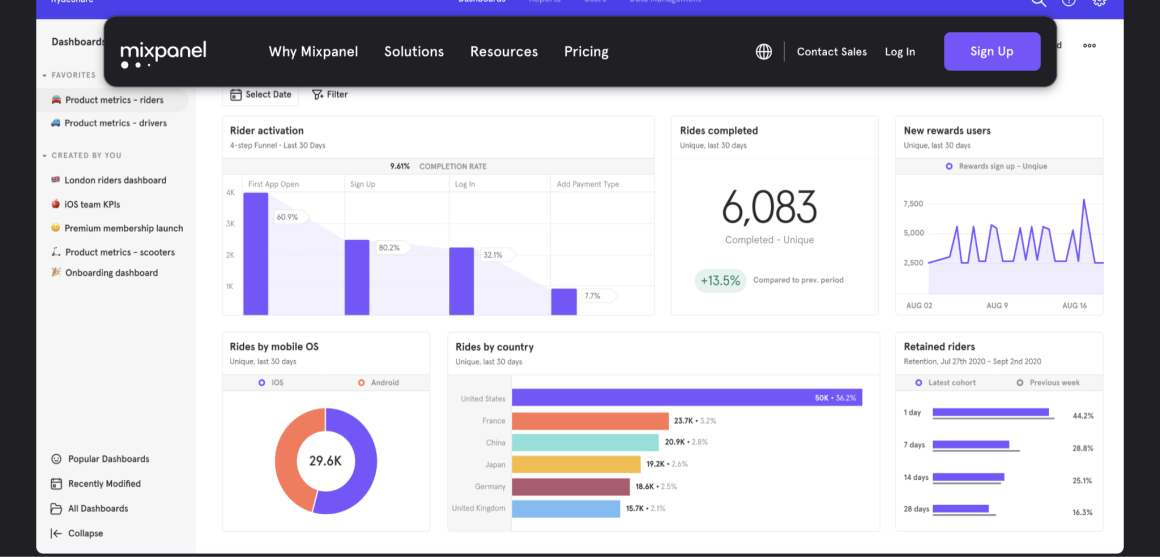Click the France bar in Rides by country
Image resolution: width=1160 pixels, height=557 pixels.
(590, 421)
